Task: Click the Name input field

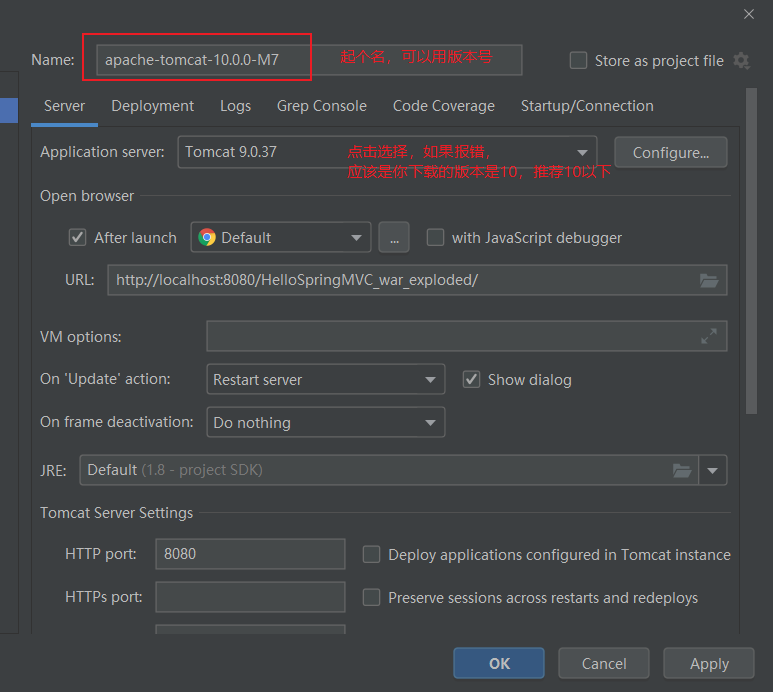Action: 309,60
